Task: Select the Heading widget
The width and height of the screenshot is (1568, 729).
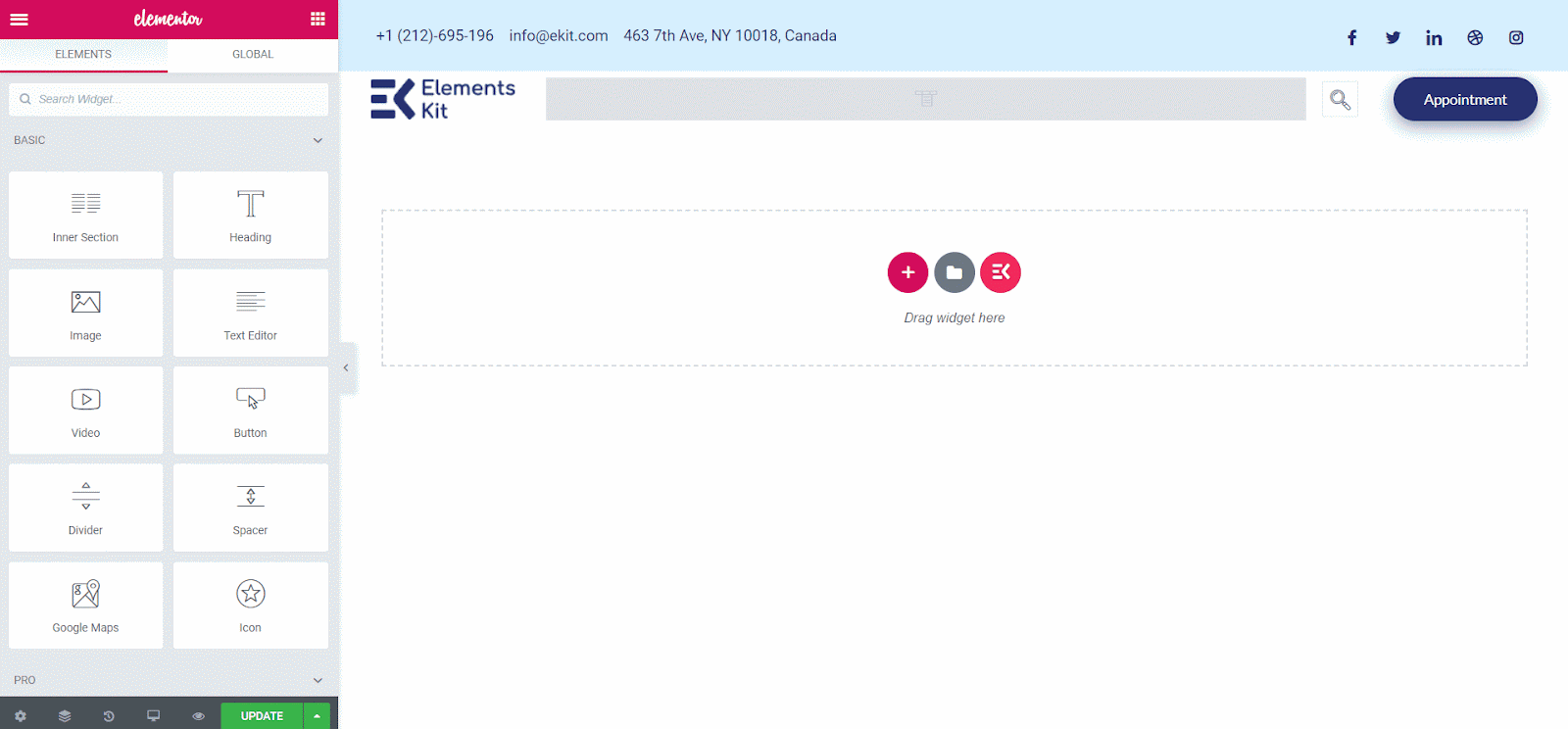Action: (x=251, y=216)
